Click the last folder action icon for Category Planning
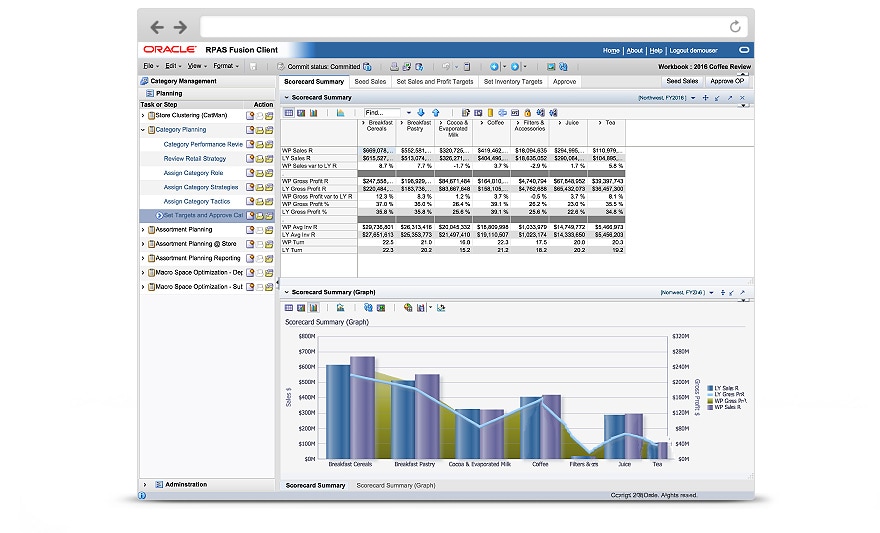880x533 pixels. 269,130
